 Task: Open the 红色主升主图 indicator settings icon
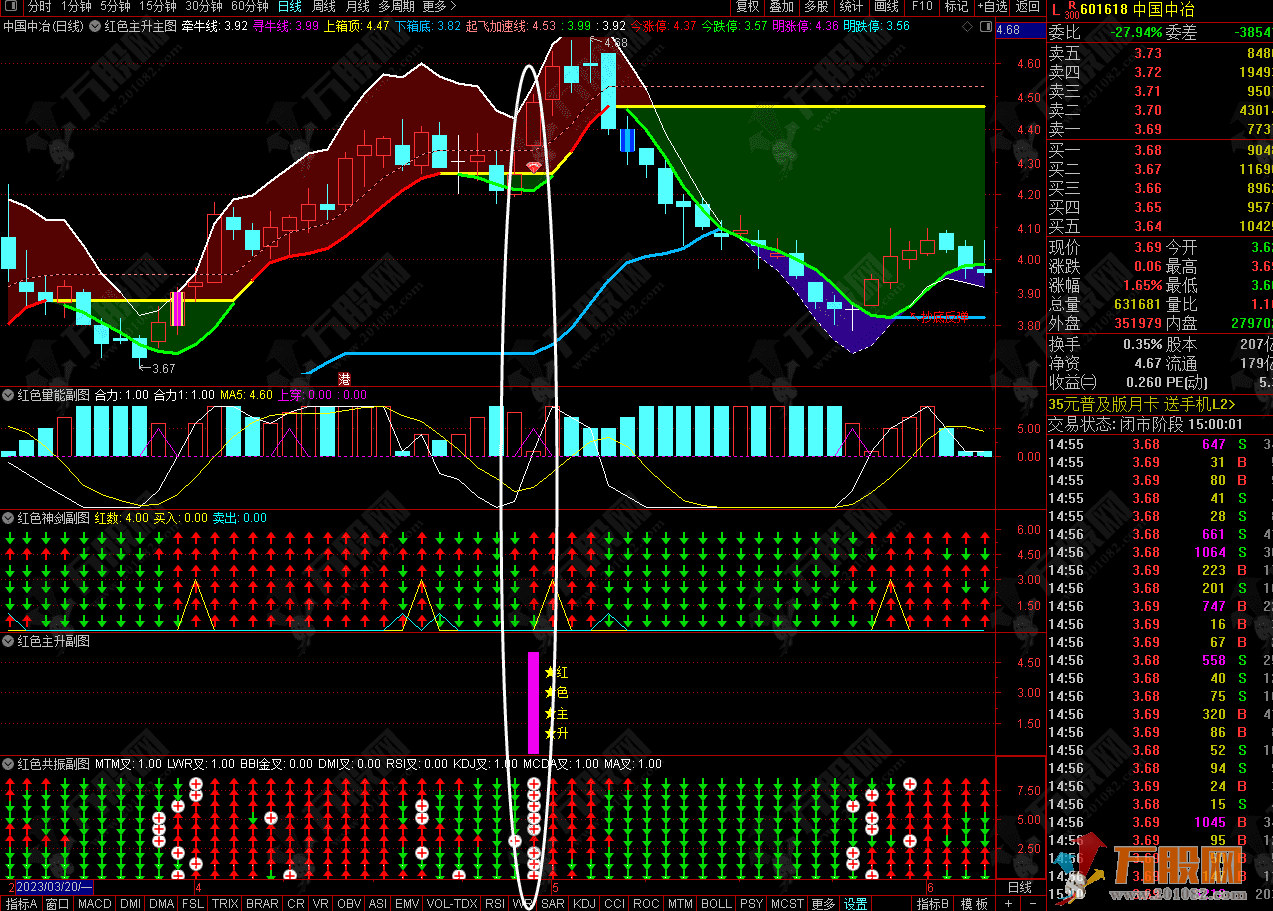(95, 26)
